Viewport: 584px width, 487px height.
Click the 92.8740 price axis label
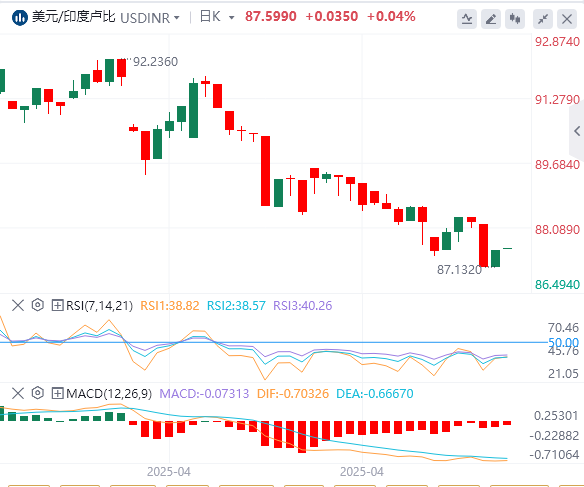click(x=558, y=42)
